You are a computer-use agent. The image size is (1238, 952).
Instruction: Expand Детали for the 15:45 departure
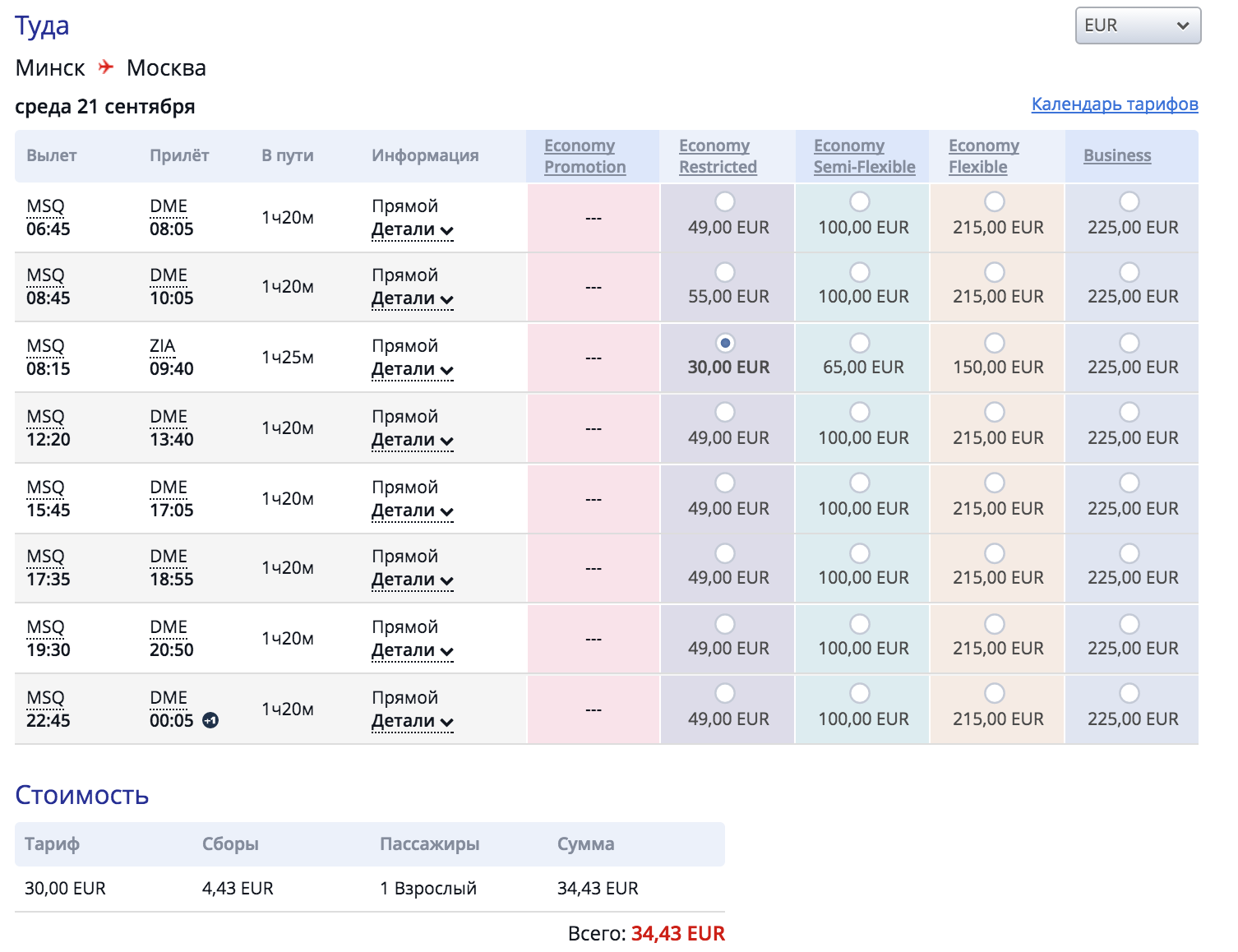412,511
